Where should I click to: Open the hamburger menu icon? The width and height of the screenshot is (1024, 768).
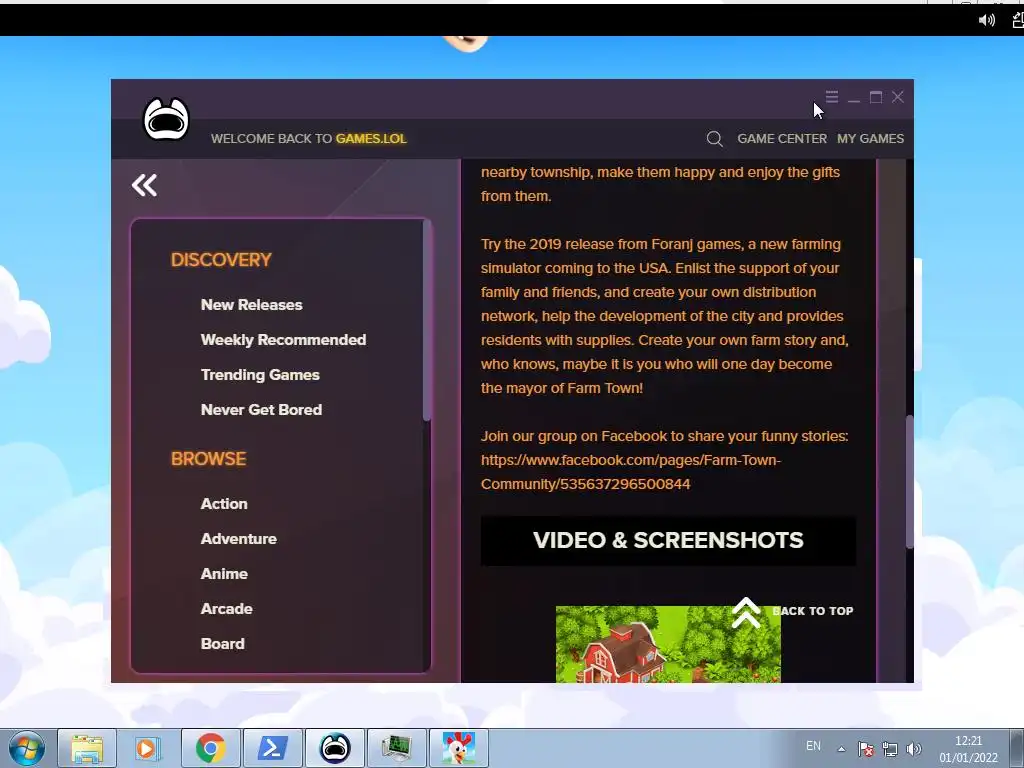(x=831, y=97)
